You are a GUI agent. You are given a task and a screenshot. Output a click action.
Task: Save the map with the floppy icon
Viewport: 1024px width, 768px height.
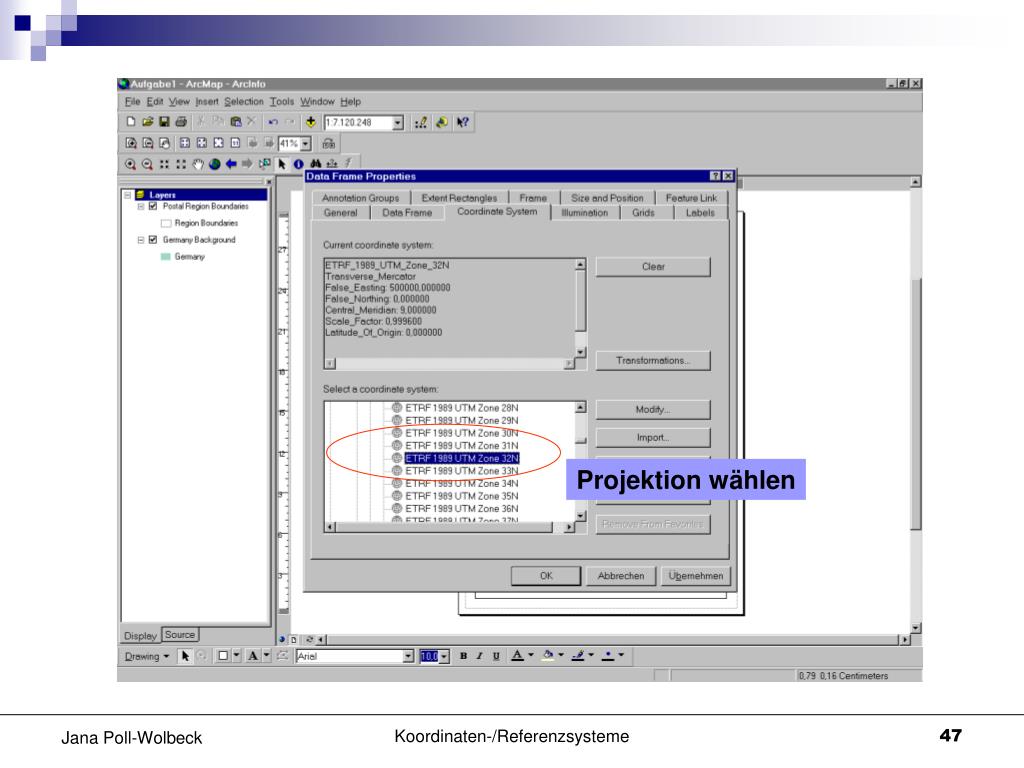coord(164,122)
